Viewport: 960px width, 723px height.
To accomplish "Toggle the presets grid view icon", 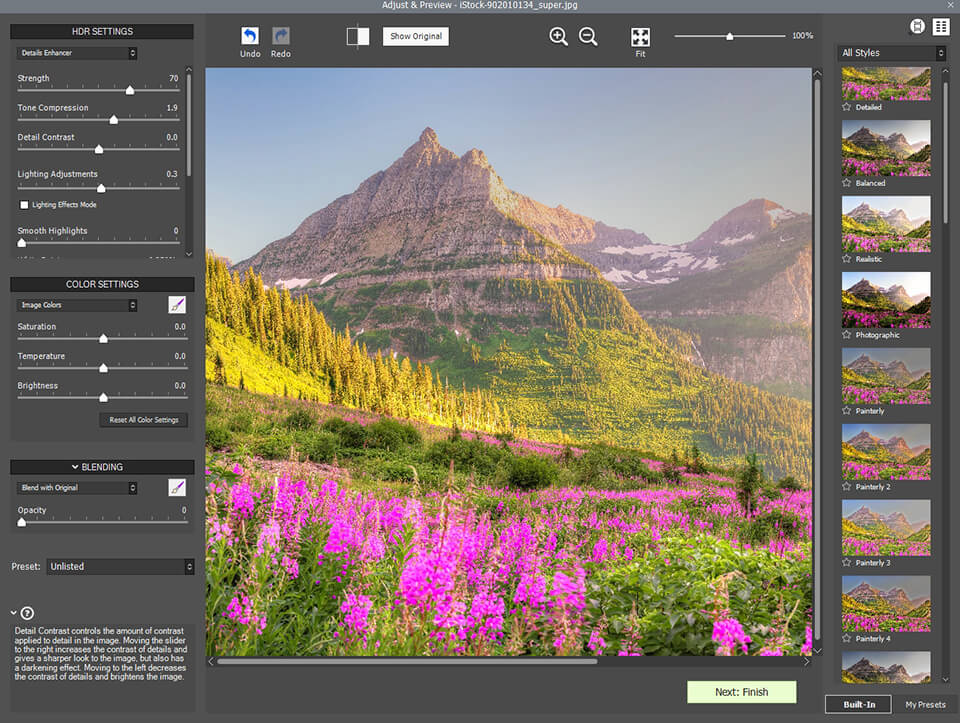I will [940, 26].
